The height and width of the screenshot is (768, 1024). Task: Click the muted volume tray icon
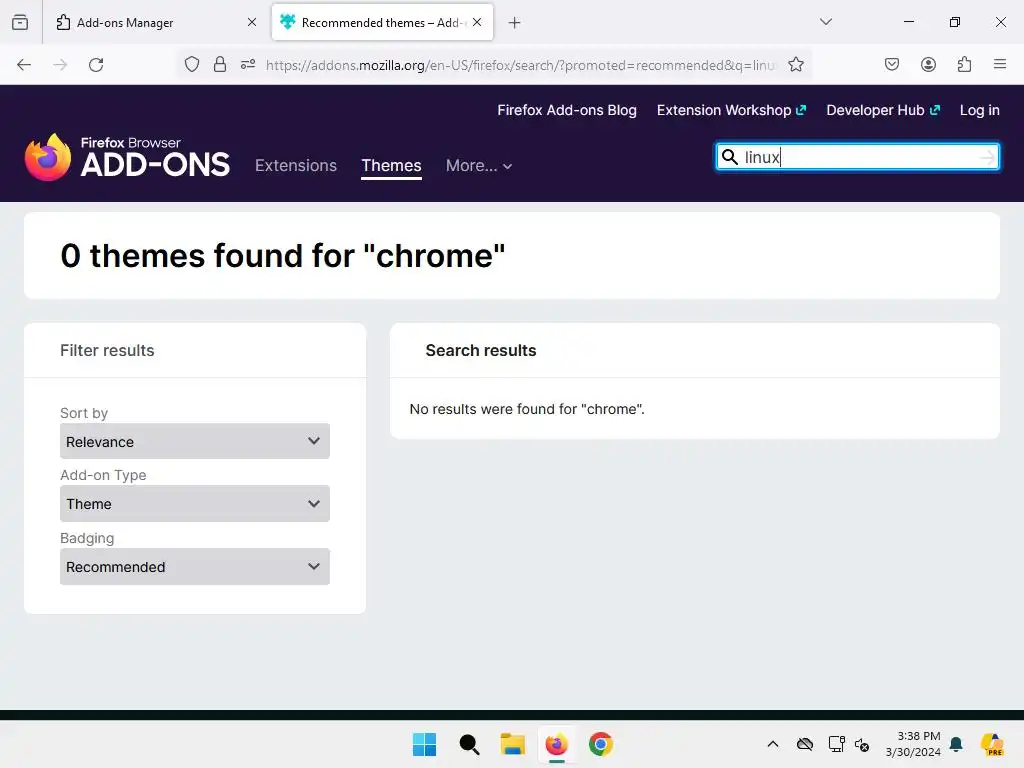point(862,744)
